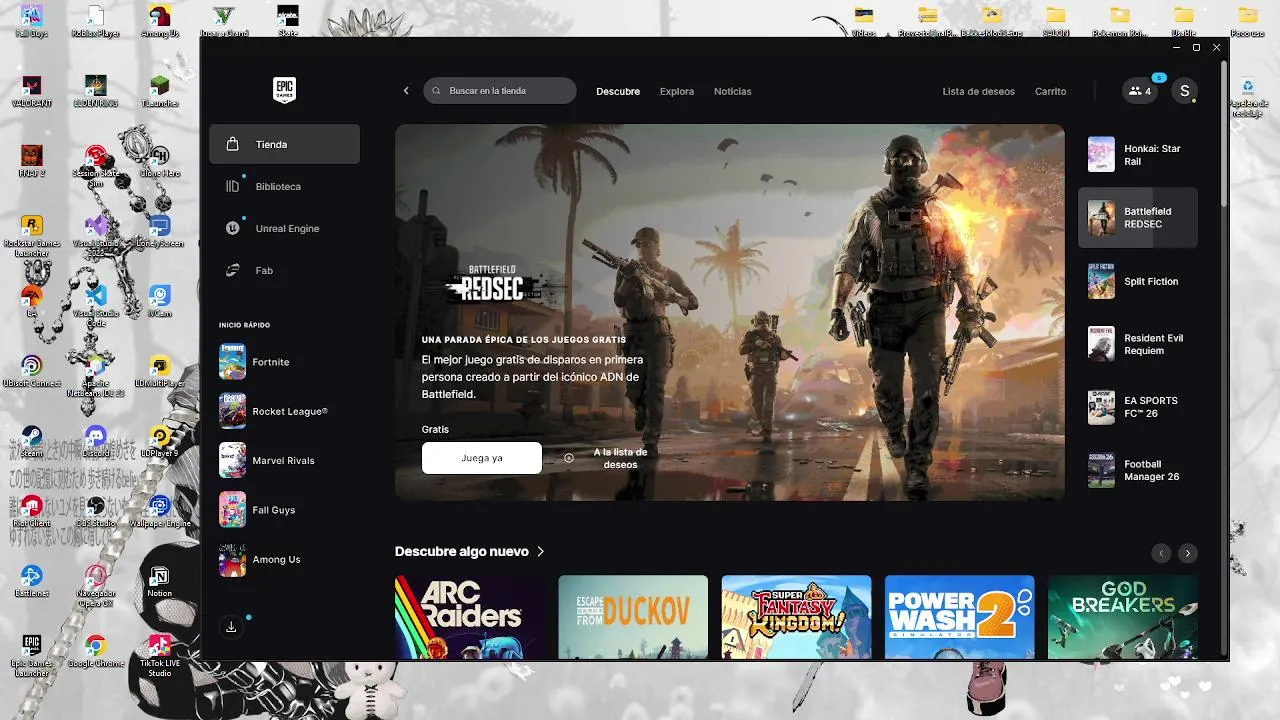Open the Escape from Duckov game card

click(633, 617)
